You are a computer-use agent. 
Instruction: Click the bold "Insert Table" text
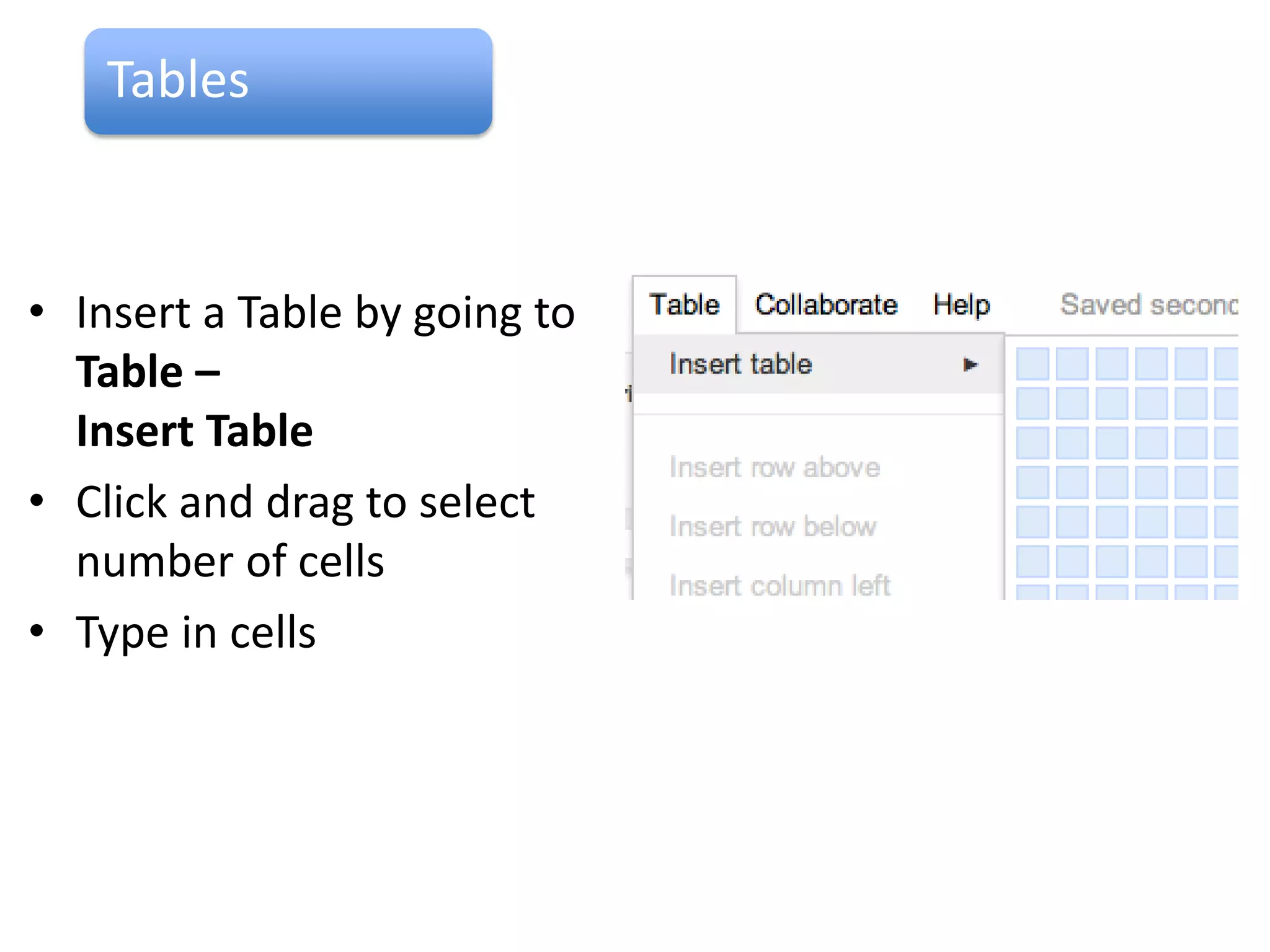(x=194, y=431)
